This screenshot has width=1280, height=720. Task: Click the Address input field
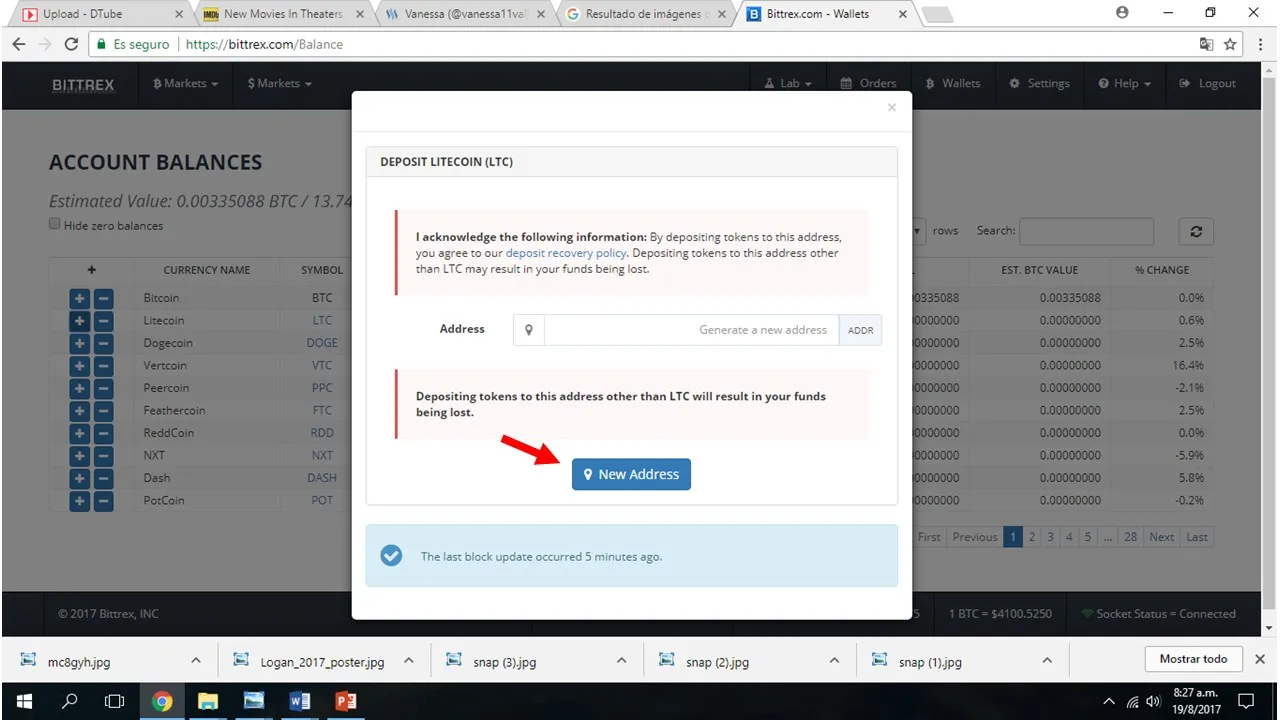691,330
